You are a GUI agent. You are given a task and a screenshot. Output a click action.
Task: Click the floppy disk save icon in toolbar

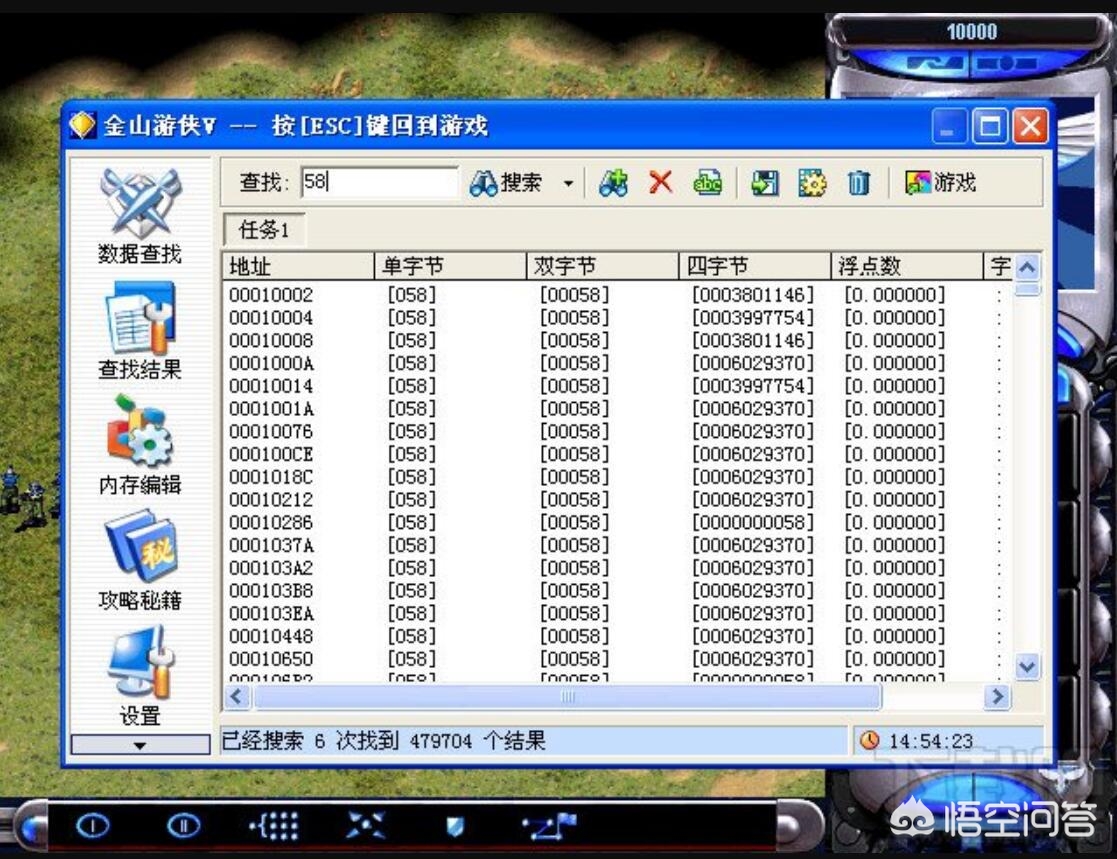pos(765,183)
